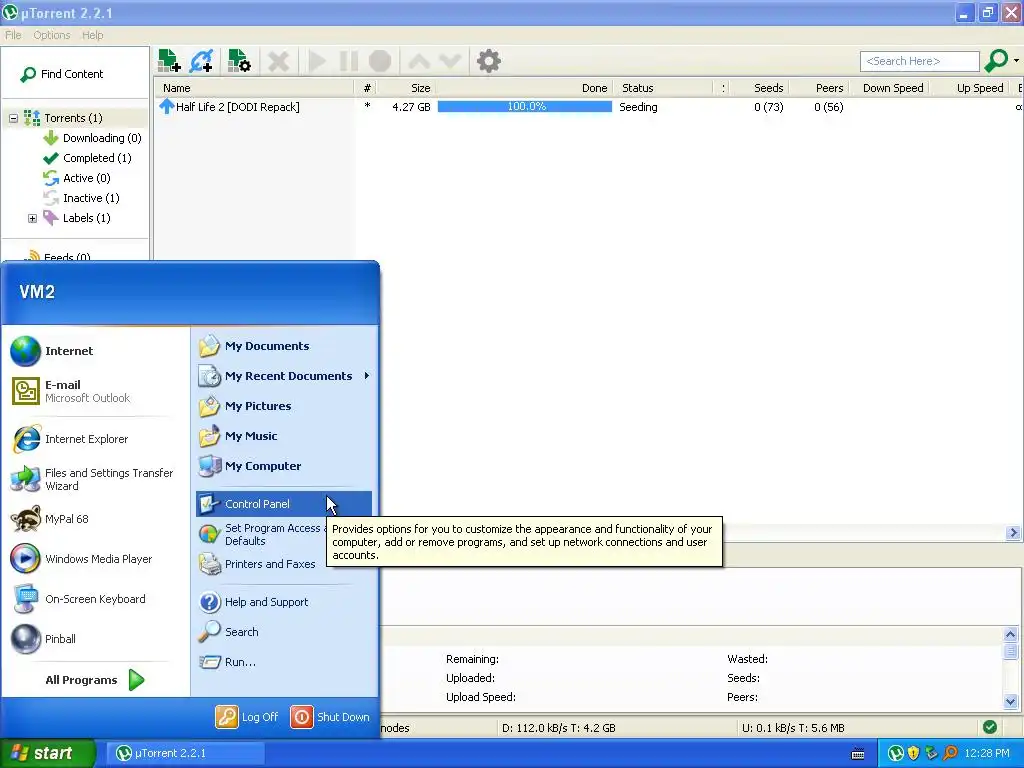Open My Computer from Start menu
The height and width of the screenshot is (768, 1024).
(x=284, y=466)
